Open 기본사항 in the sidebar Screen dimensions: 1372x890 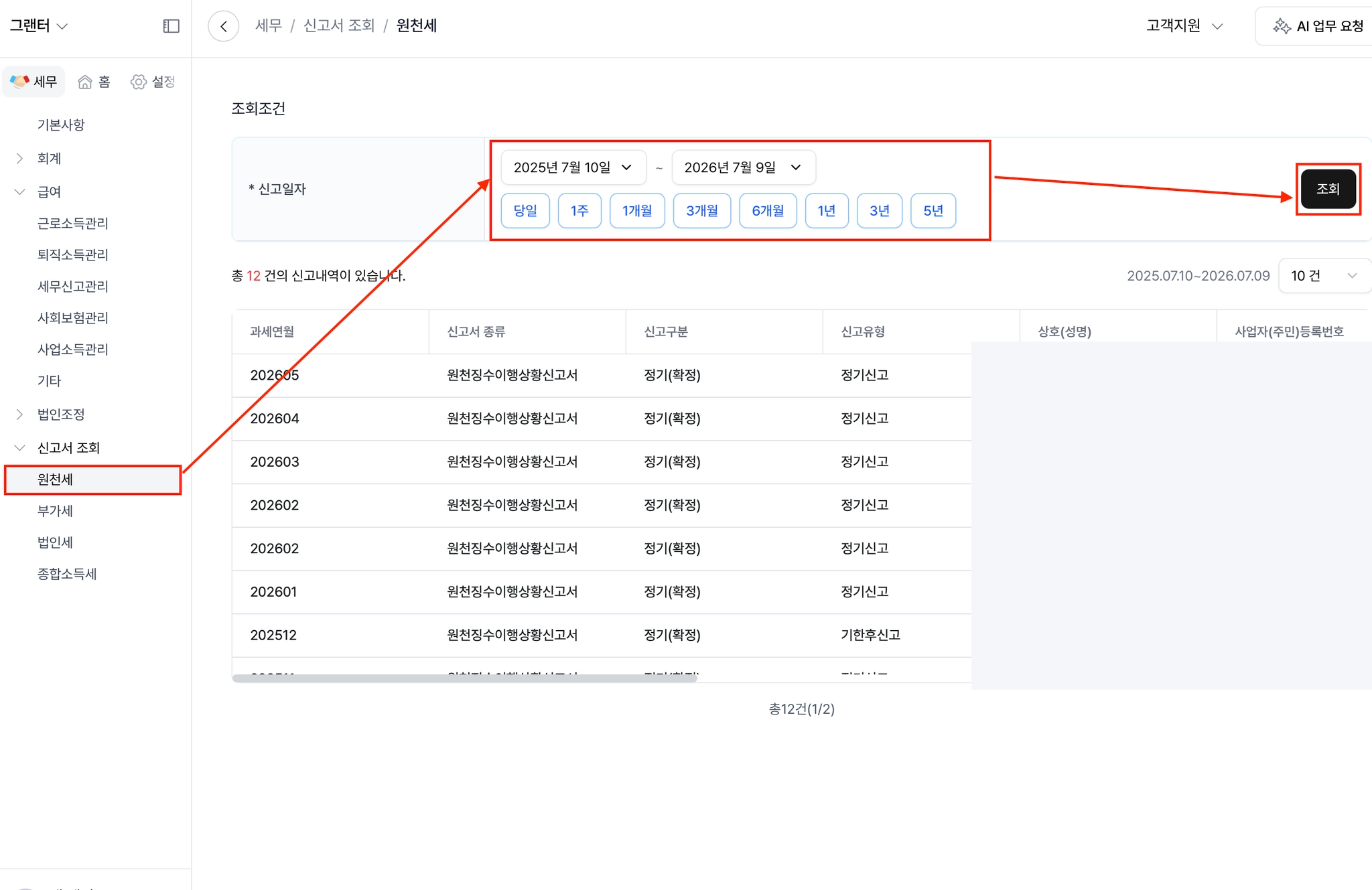coord(61,125)
